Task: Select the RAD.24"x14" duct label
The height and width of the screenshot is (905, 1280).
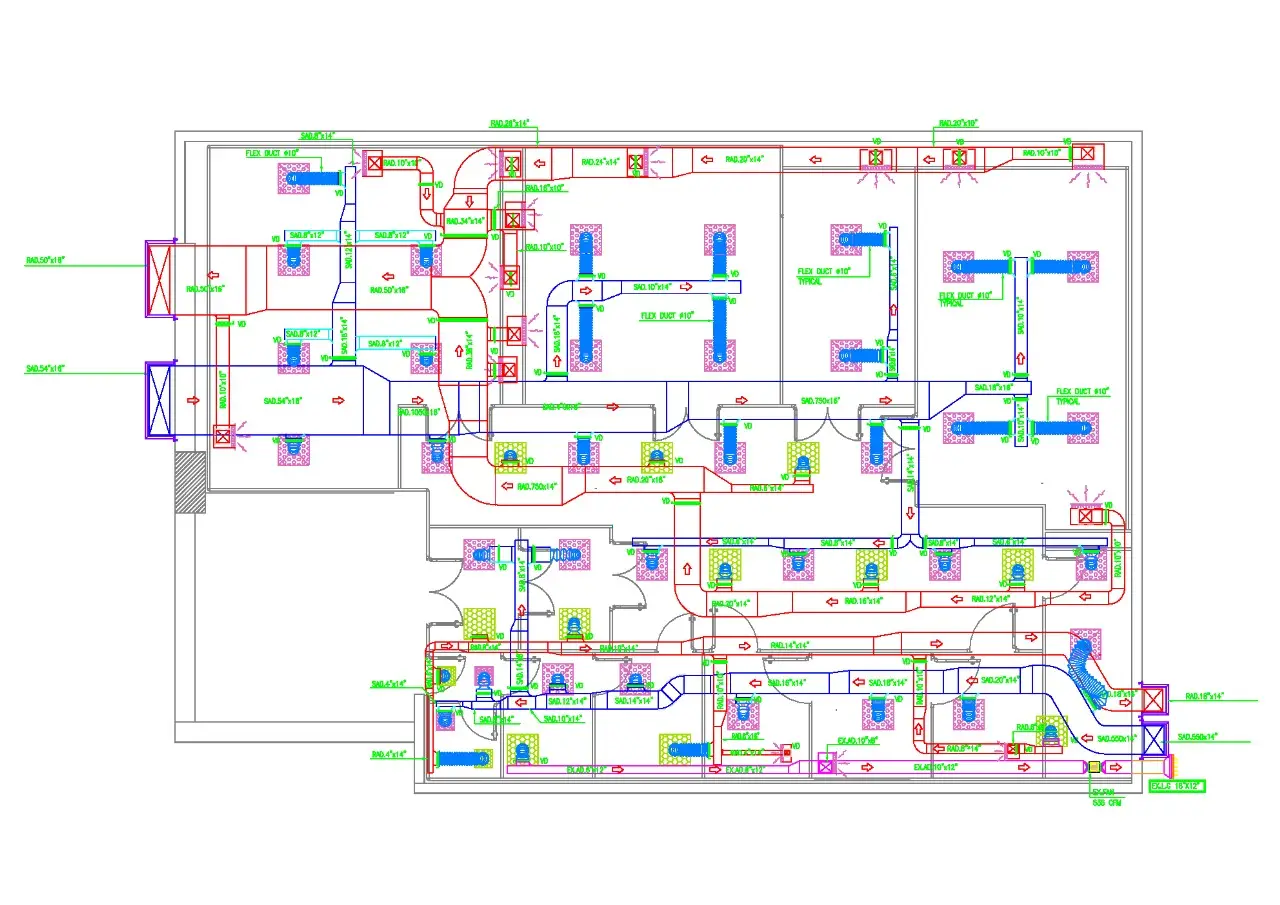Action: click(x=601, y=161)
